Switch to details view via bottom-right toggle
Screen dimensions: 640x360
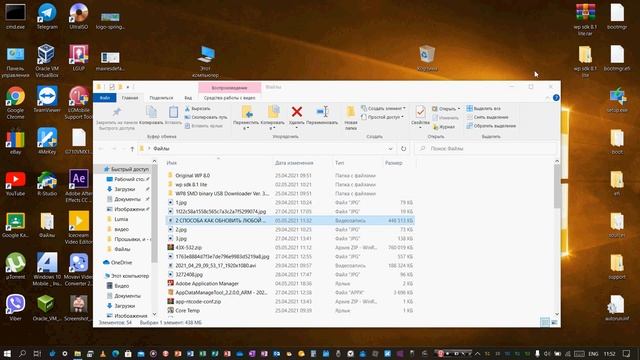(544, 322)
